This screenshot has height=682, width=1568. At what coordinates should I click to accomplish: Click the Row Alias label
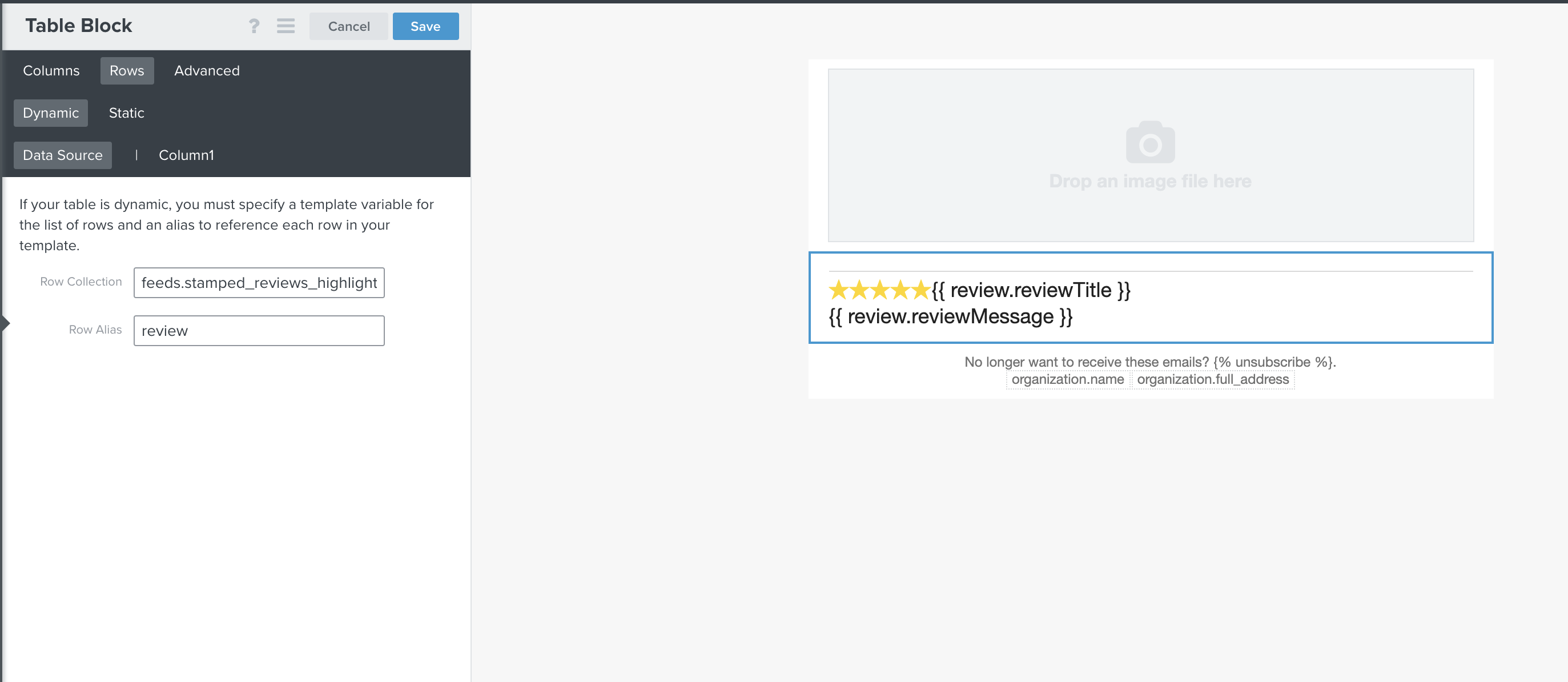click(x=95, y=330)
